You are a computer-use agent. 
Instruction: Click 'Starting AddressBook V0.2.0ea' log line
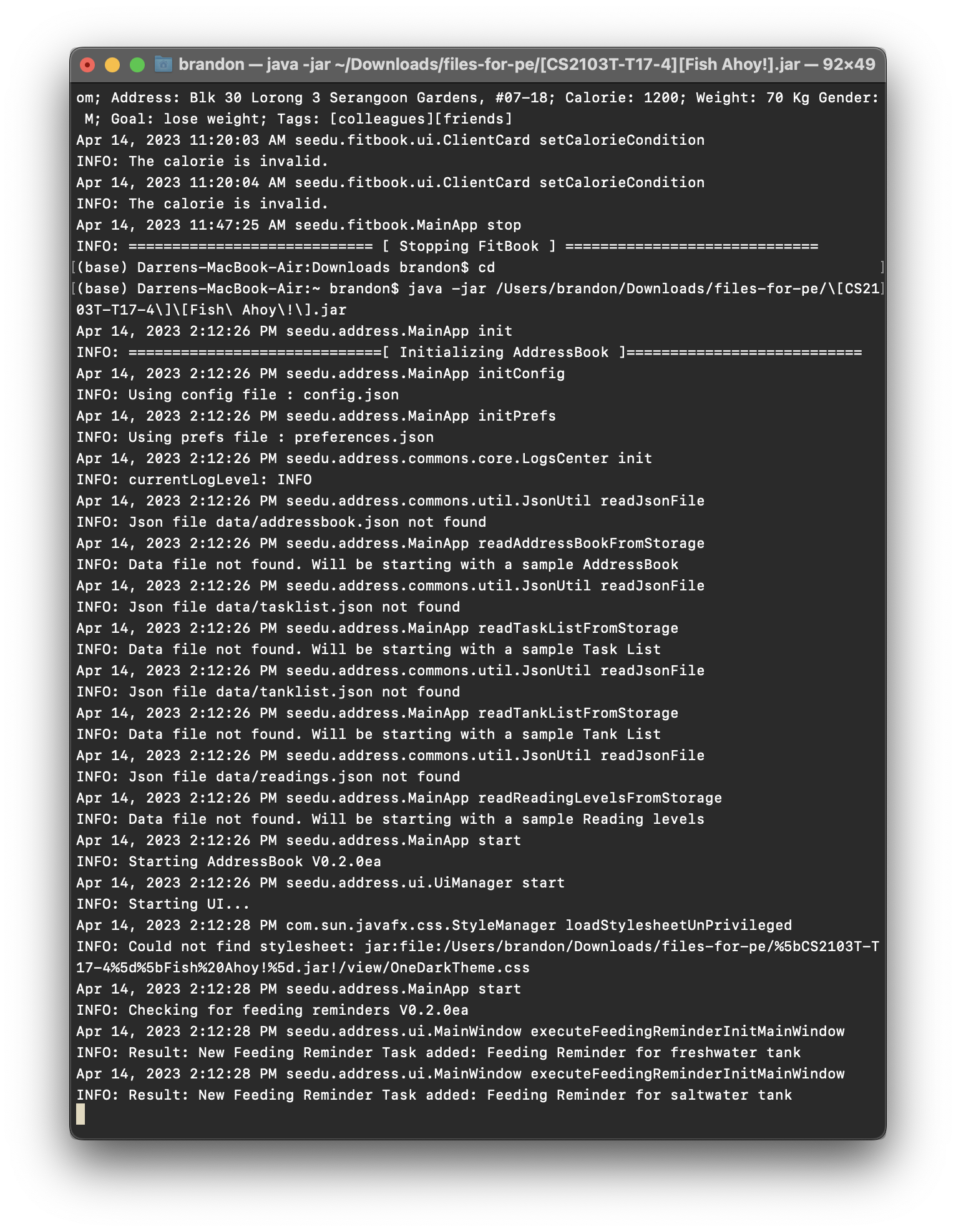click(228, 861)
